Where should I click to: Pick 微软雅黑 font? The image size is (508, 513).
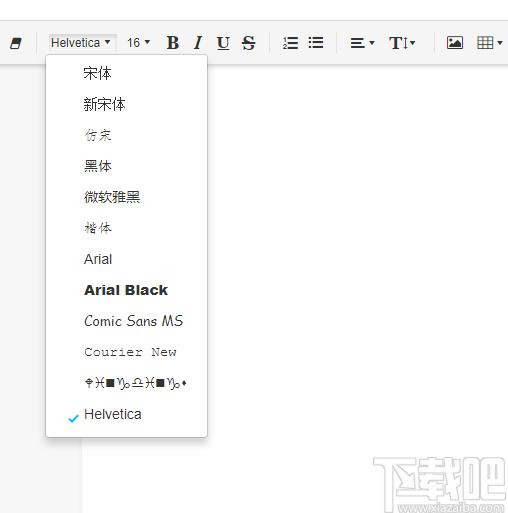click(x=126, y=197)
